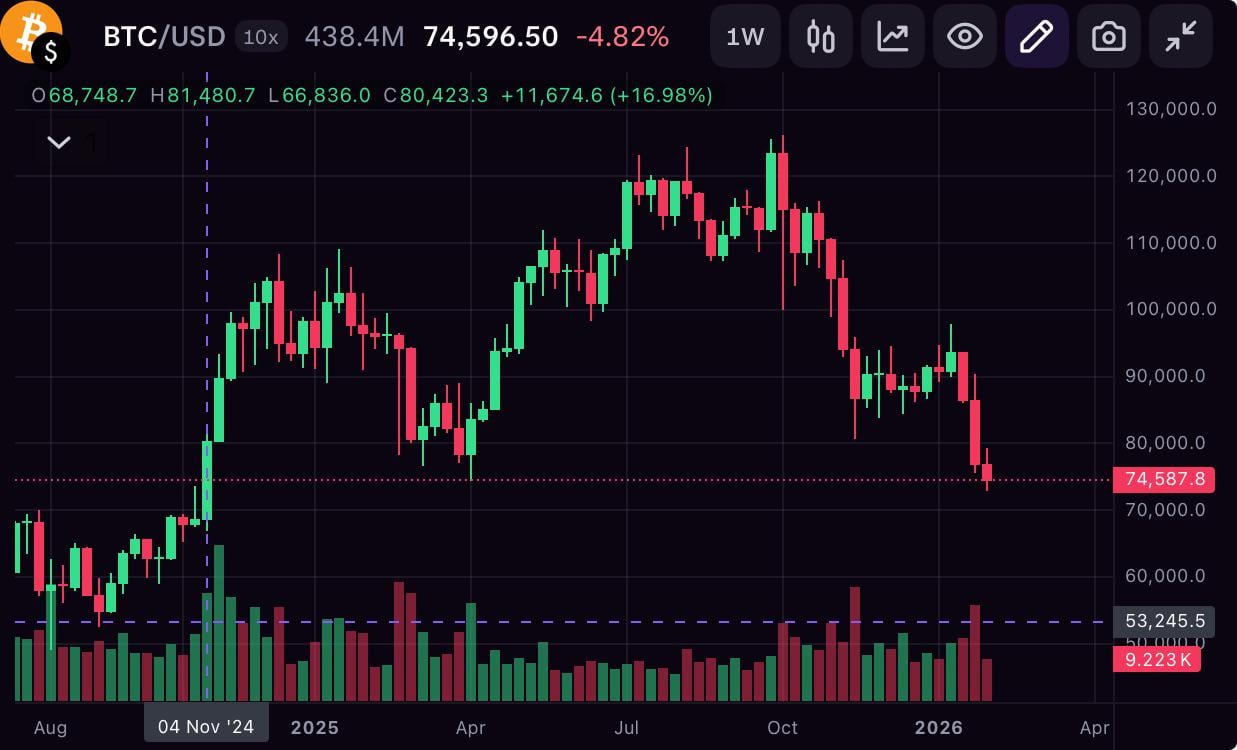
Task: Click the BTC/USD pair name
Action: pos(164,37)
